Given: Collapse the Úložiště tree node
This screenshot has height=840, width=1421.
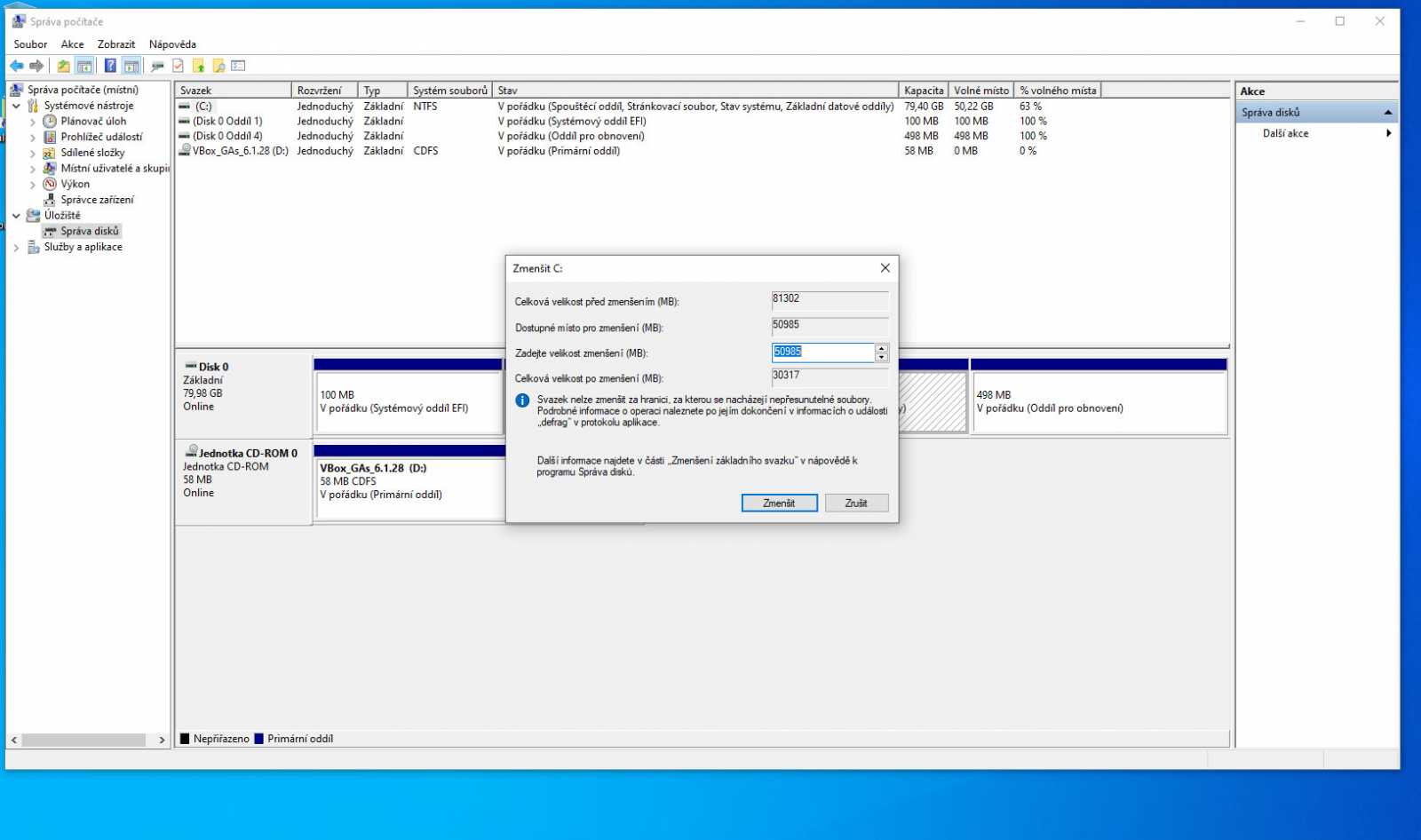Looking at the screenshot, I should 16,216.
